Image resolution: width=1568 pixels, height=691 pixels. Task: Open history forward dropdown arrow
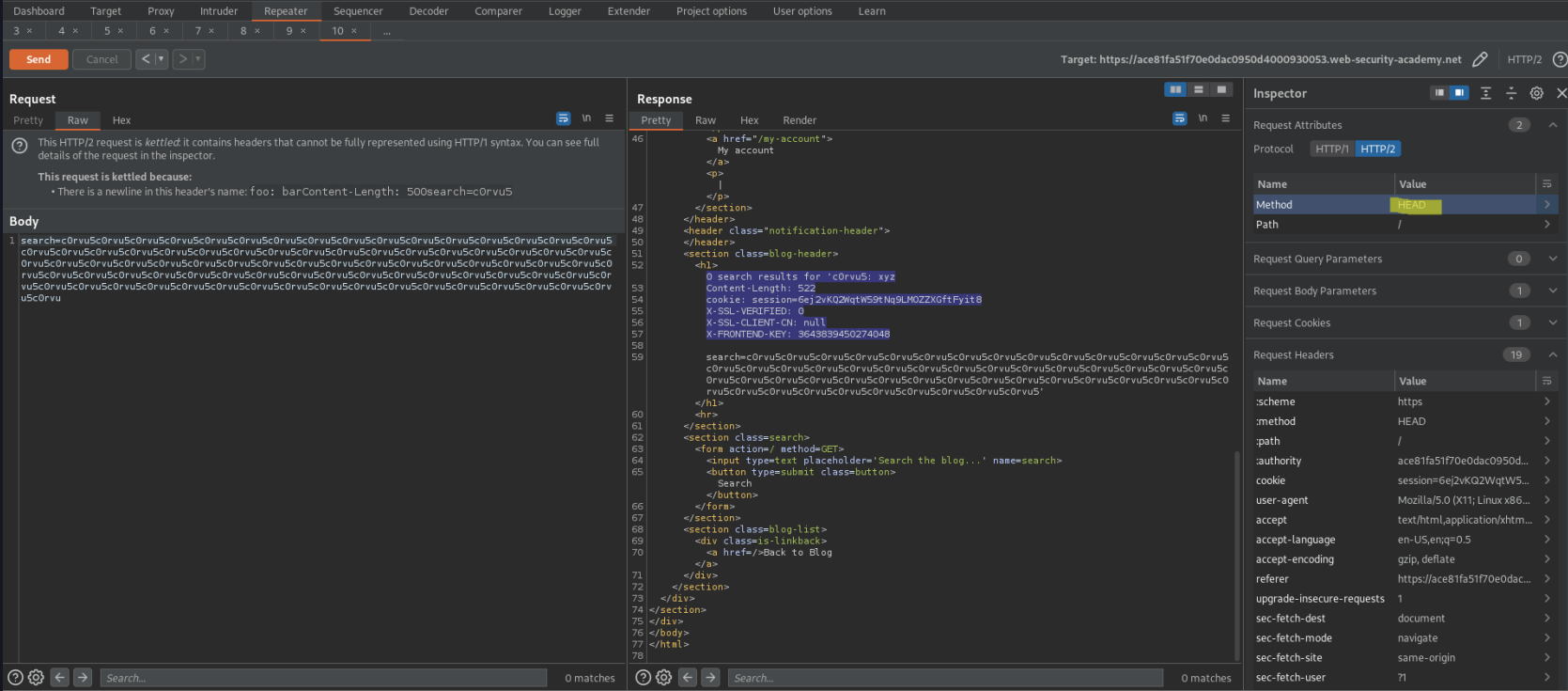(198, 59)
